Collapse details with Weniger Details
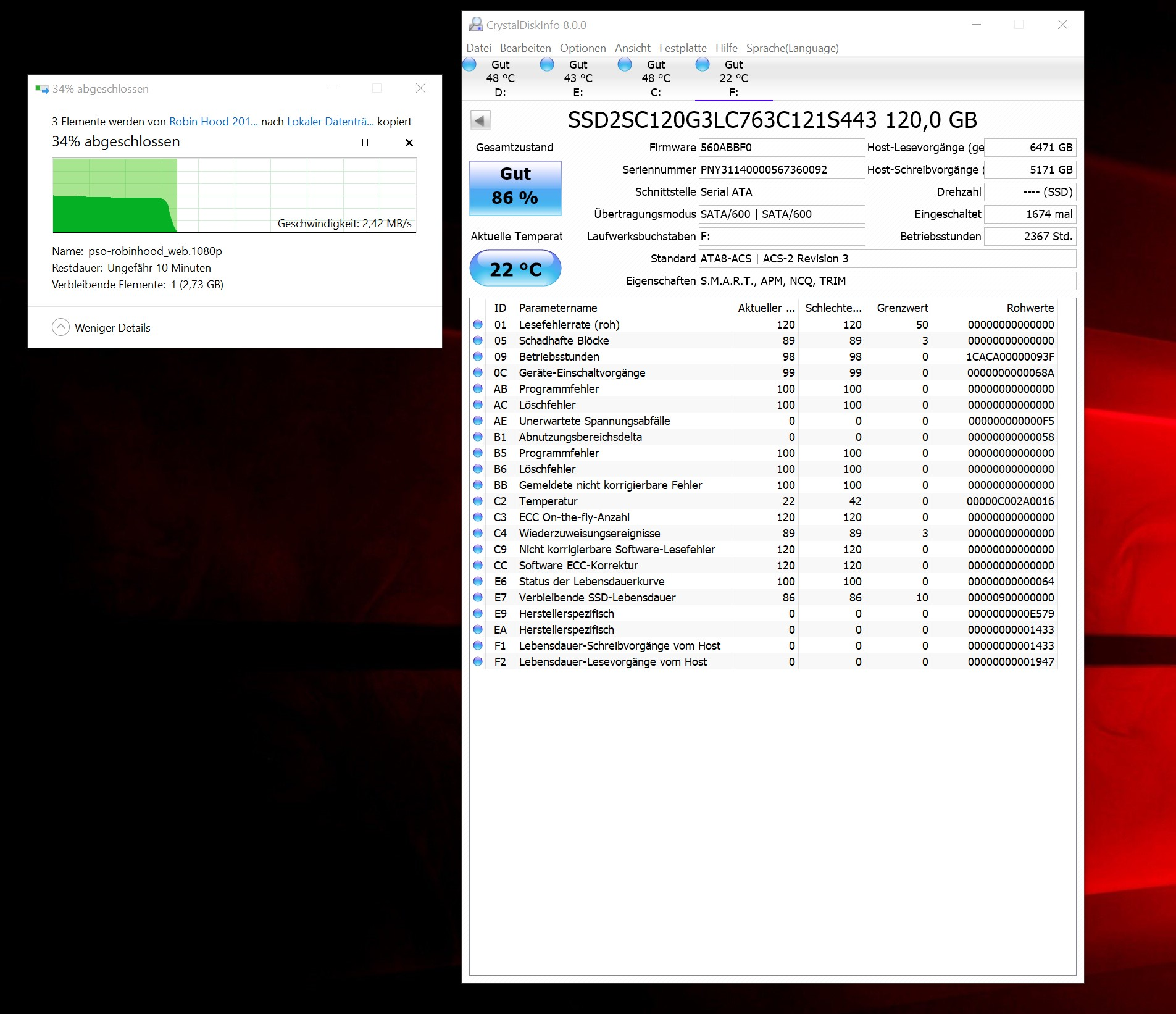This screenshot has width=1176, height=1014. coord(101,327)
